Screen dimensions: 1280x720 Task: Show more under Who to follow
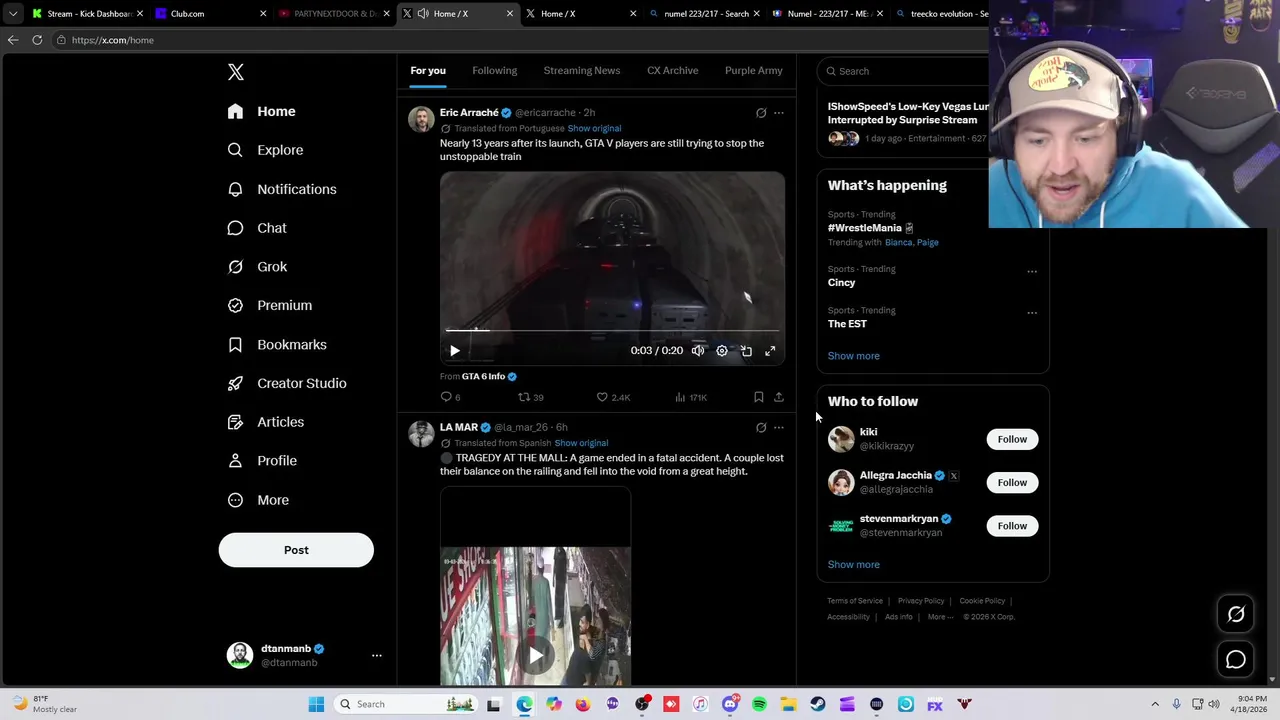click(x=854, y=565)
